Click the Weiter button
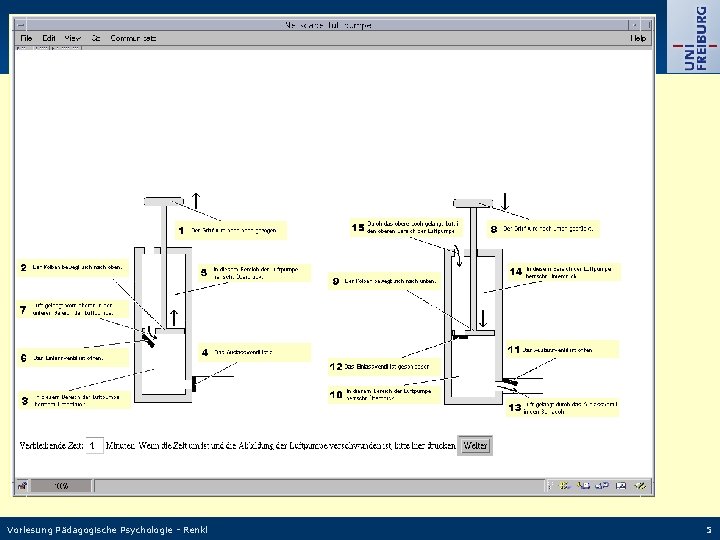The width and height of the screenshot is (720, 540). pyautogui.click(x=475, y=445)
